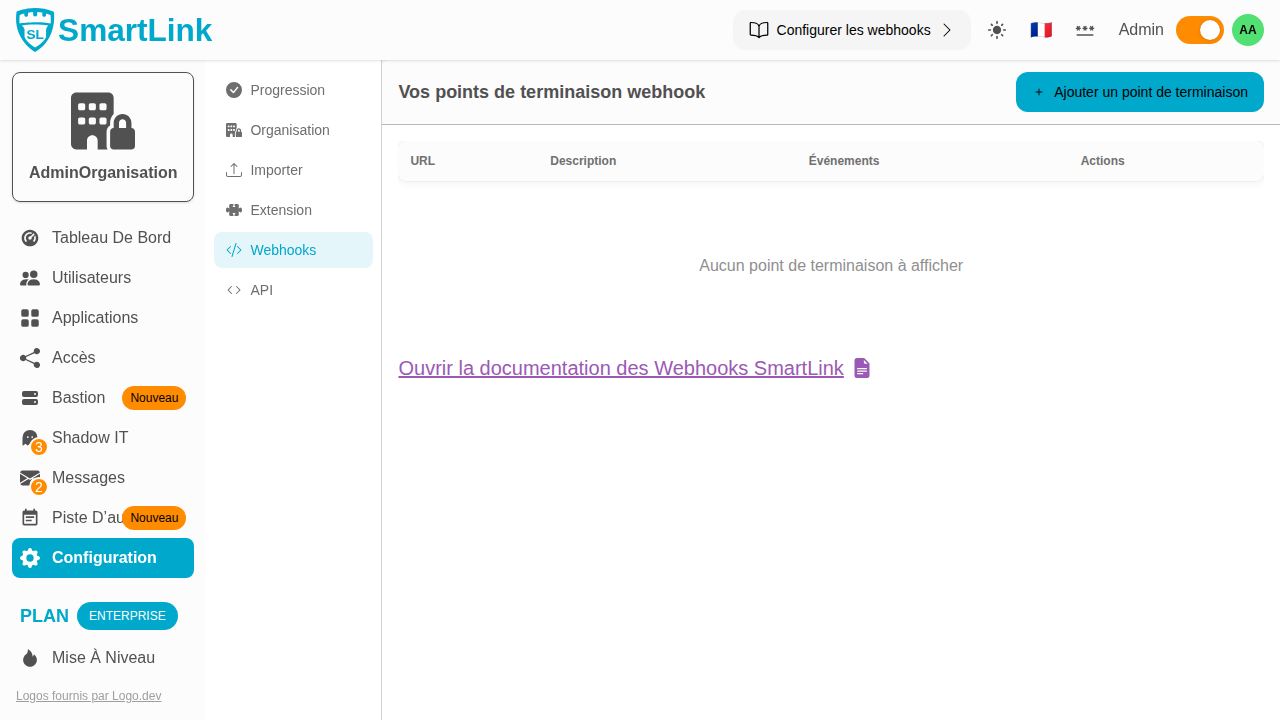Open Messages with the notification badge
Viewport: 1280px width, 720px height.
(29, 477)
